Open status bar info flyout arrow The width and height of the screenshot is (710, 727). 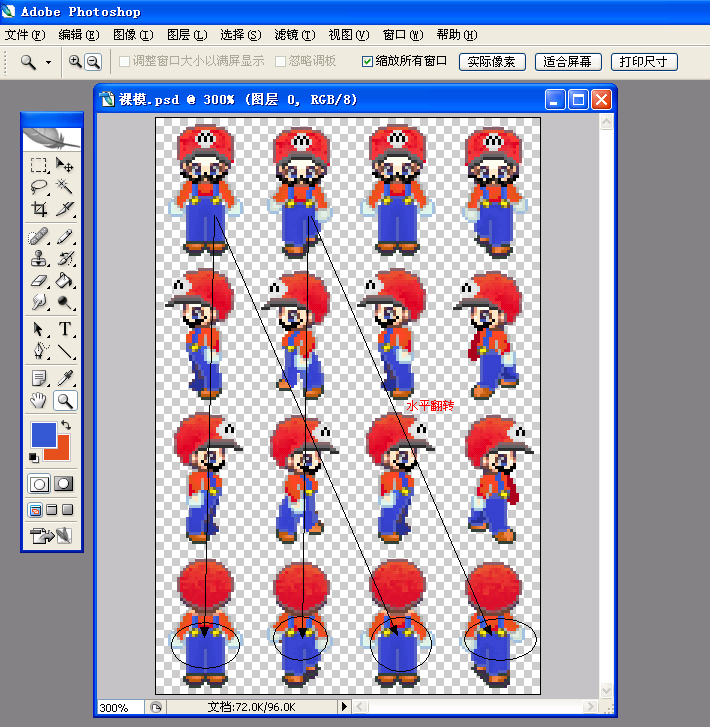click(344, 707)
